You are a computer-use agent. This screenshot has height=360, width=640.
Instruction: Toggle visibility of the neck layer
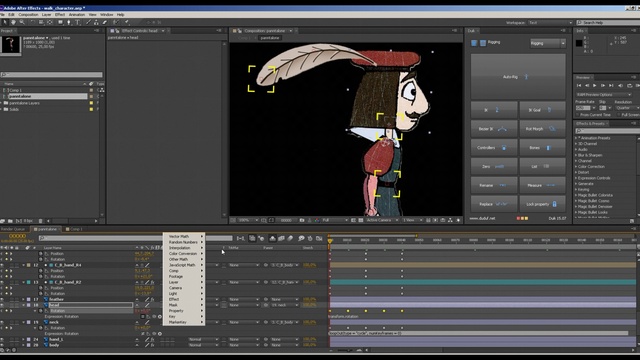pos(2,322)
